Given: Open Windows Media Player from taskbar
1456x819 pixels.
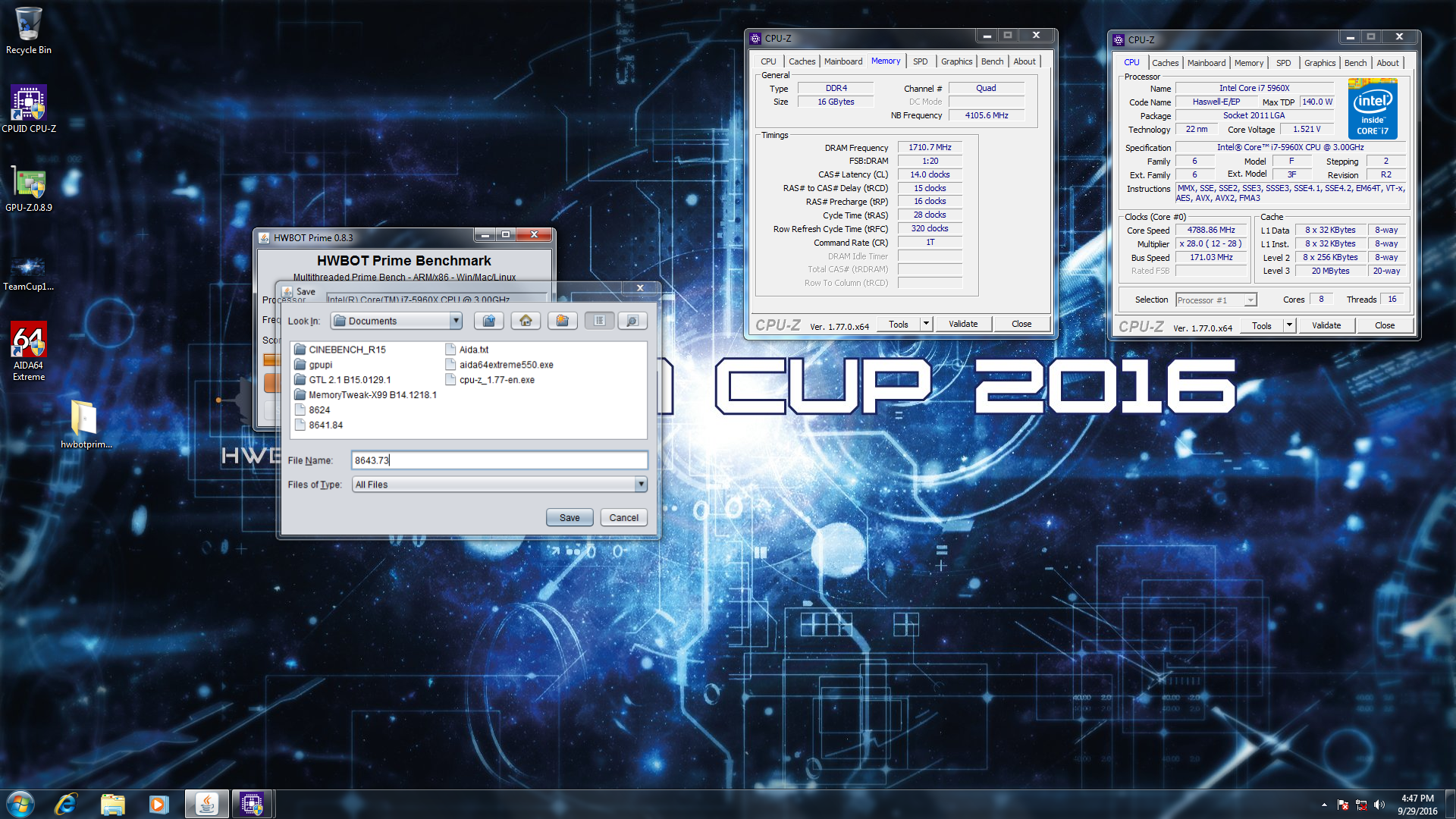Looking at the screenshot, I should [x=158, y=804].
